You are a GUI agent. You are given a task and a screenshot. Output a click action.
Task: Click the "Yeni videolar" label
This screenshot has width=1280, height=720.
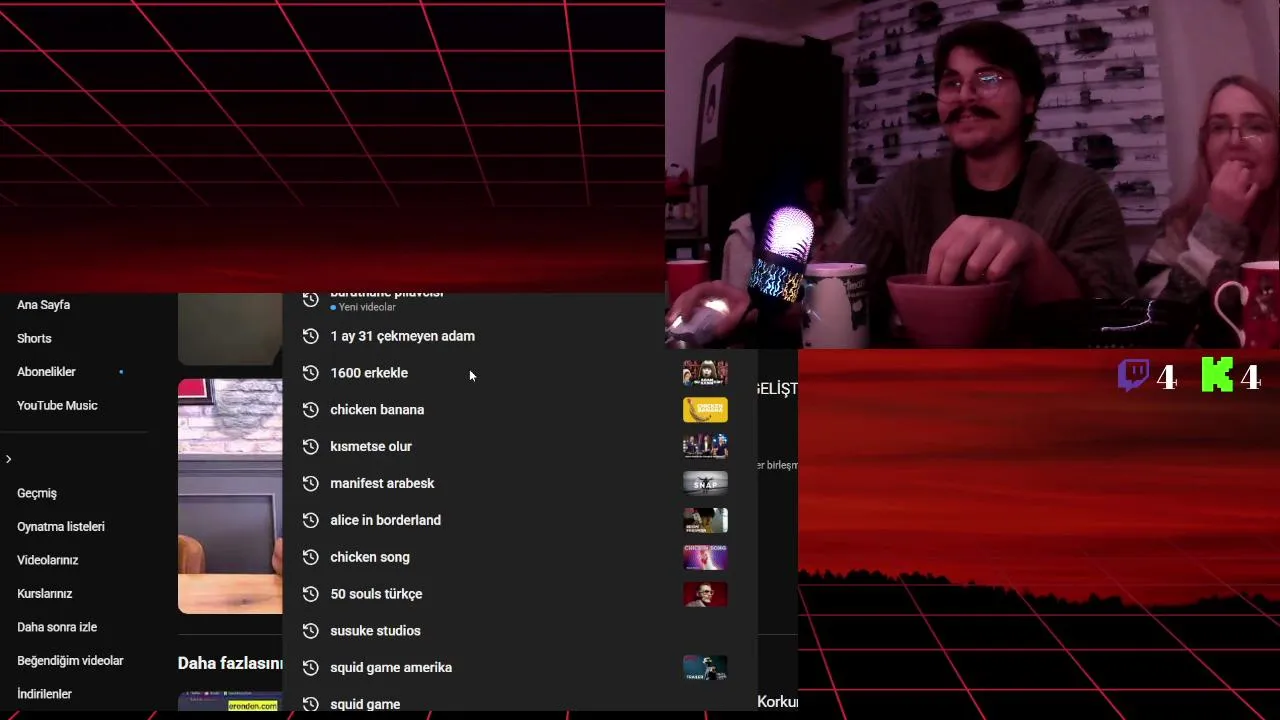367,307
